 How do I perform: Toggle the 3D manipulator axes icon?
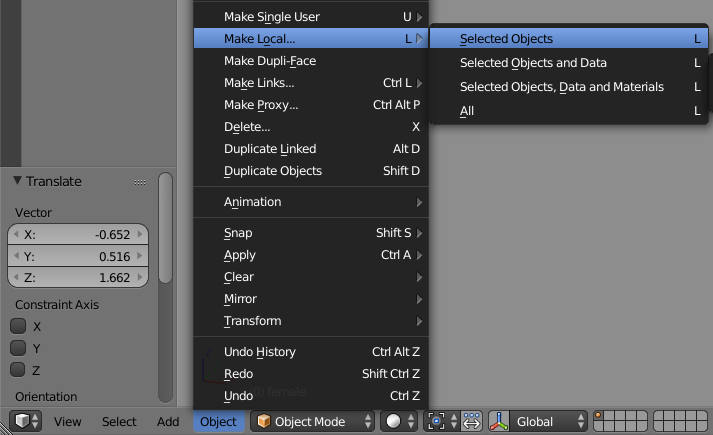point(499,421)
